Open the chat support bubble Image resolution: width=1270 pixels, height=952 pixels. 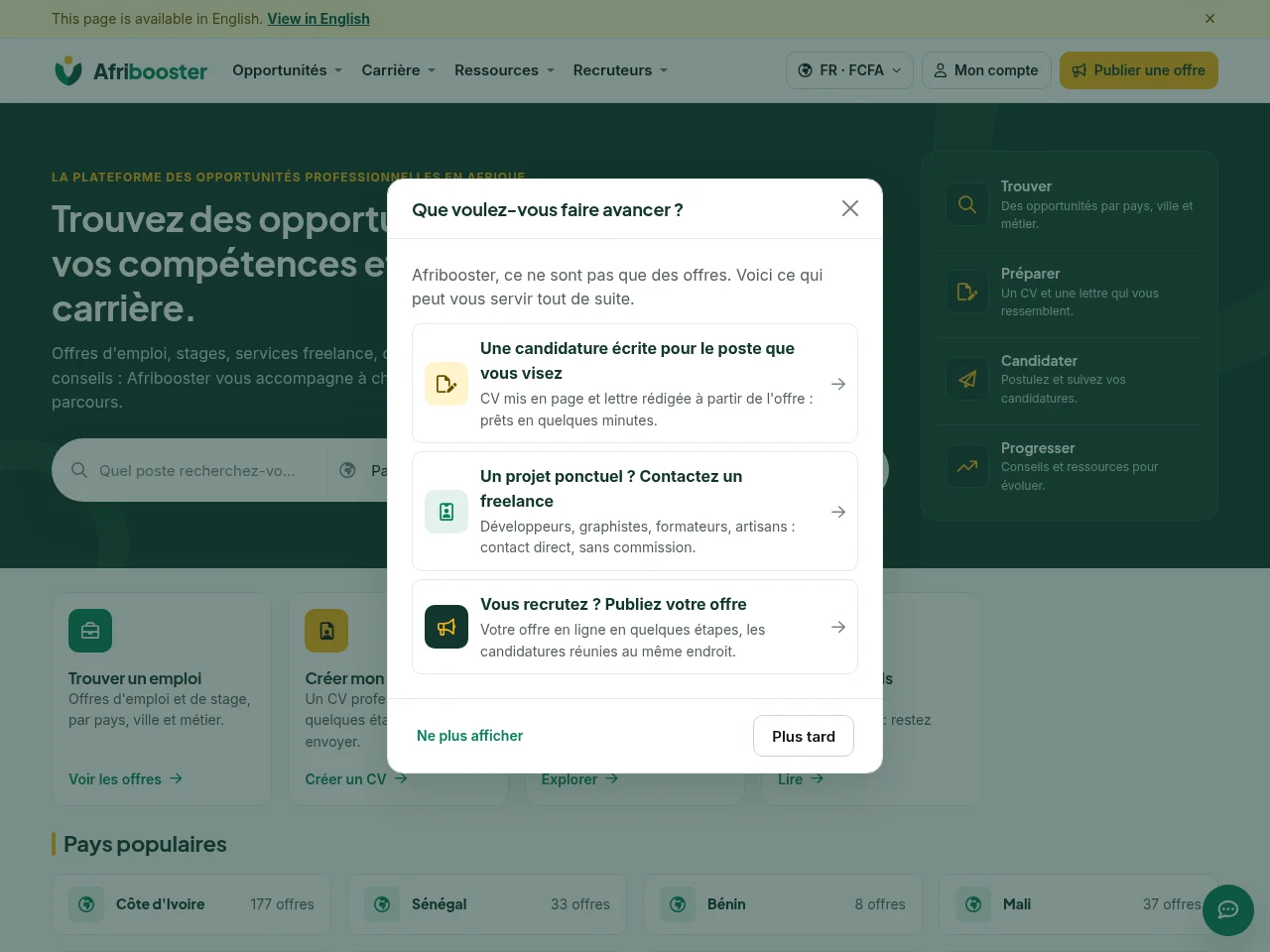click(x=1228, y=910)
